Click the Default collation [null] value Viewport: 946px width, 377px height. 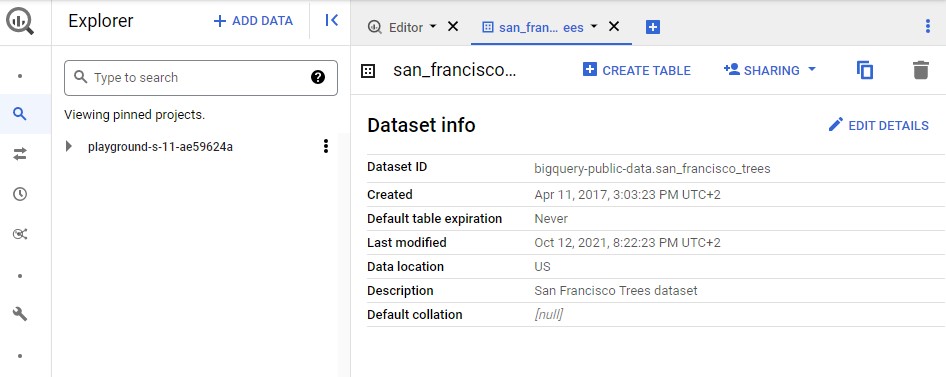tap(548, 315)
